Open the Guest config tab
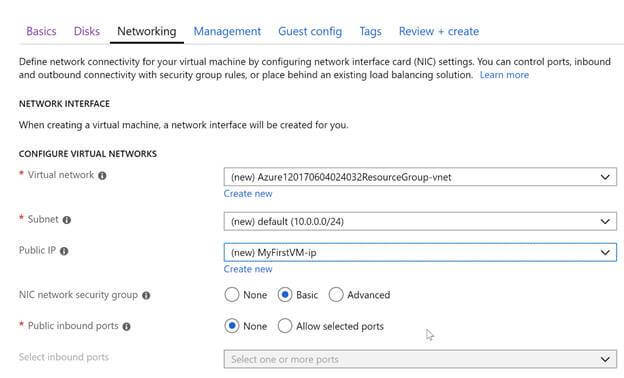This screenshot has width=624, height=378. coord(310,31)
